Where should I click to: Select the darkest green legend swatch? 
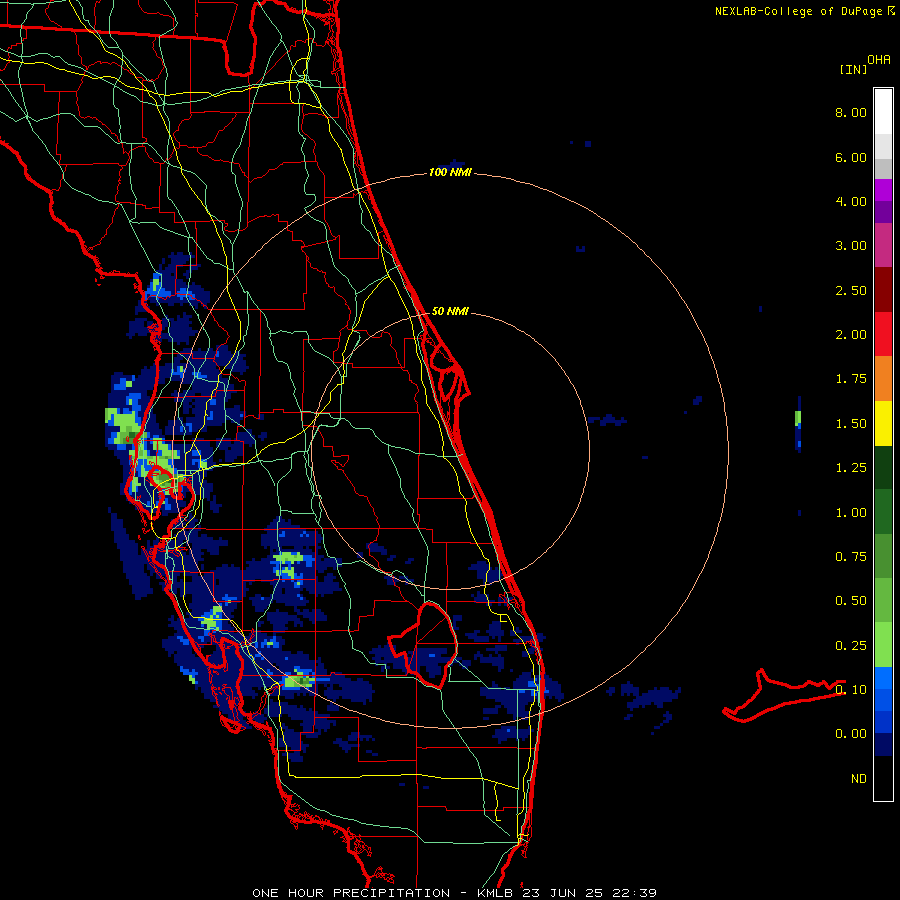883,467
